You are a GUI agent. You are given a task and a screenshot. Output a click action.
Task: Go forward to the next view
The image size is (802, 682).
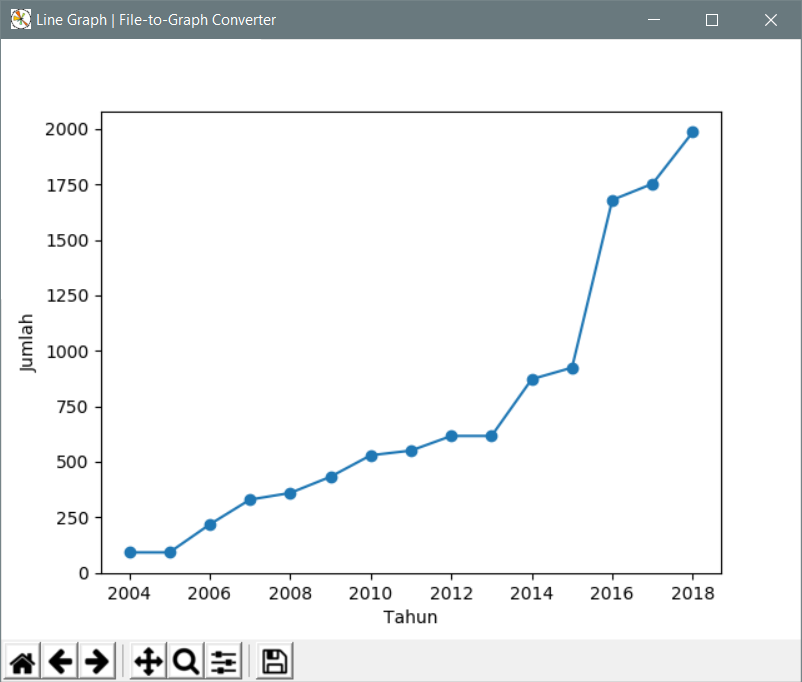tap(97, 662)
